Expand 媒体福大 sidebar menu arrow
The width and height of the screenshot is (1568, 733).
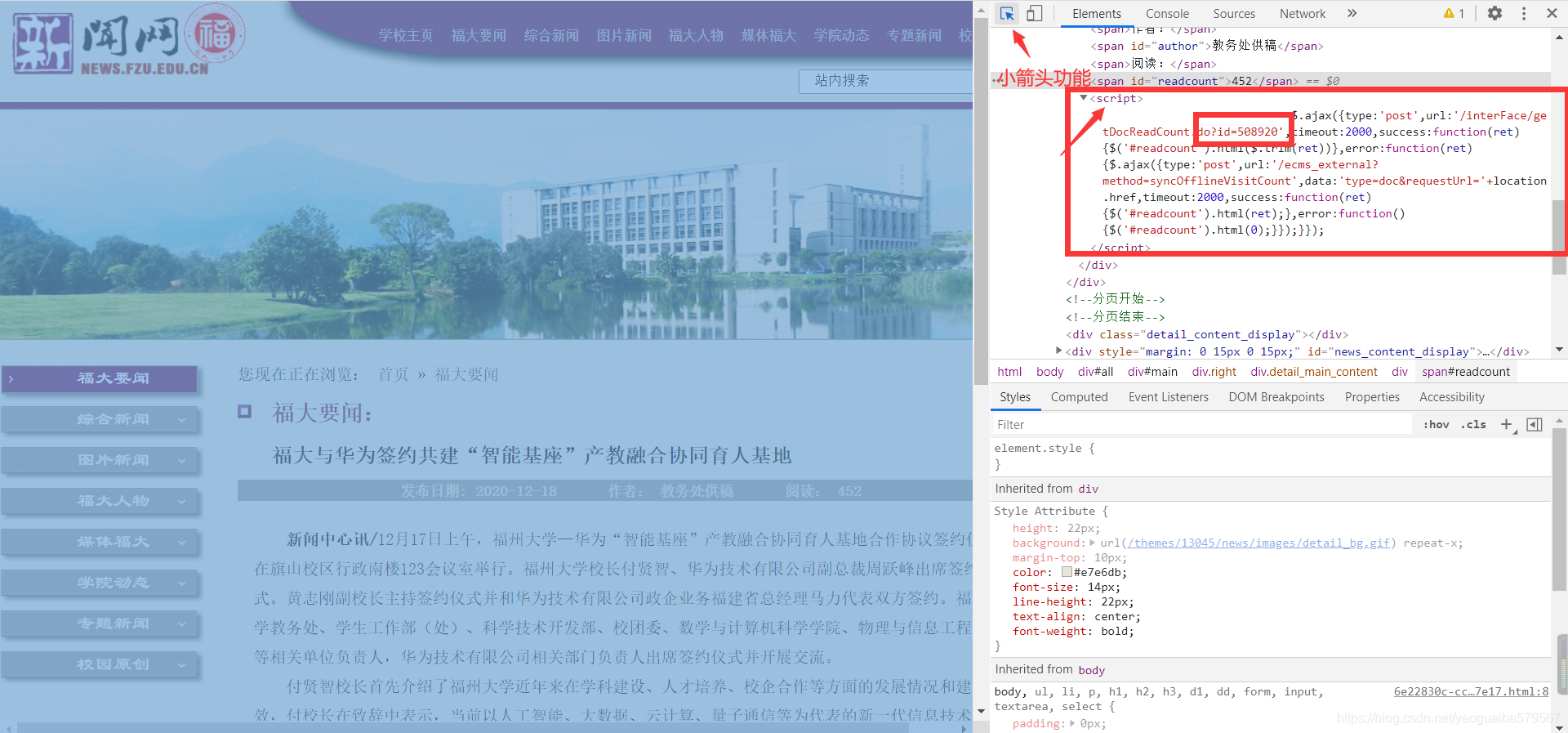181,542
